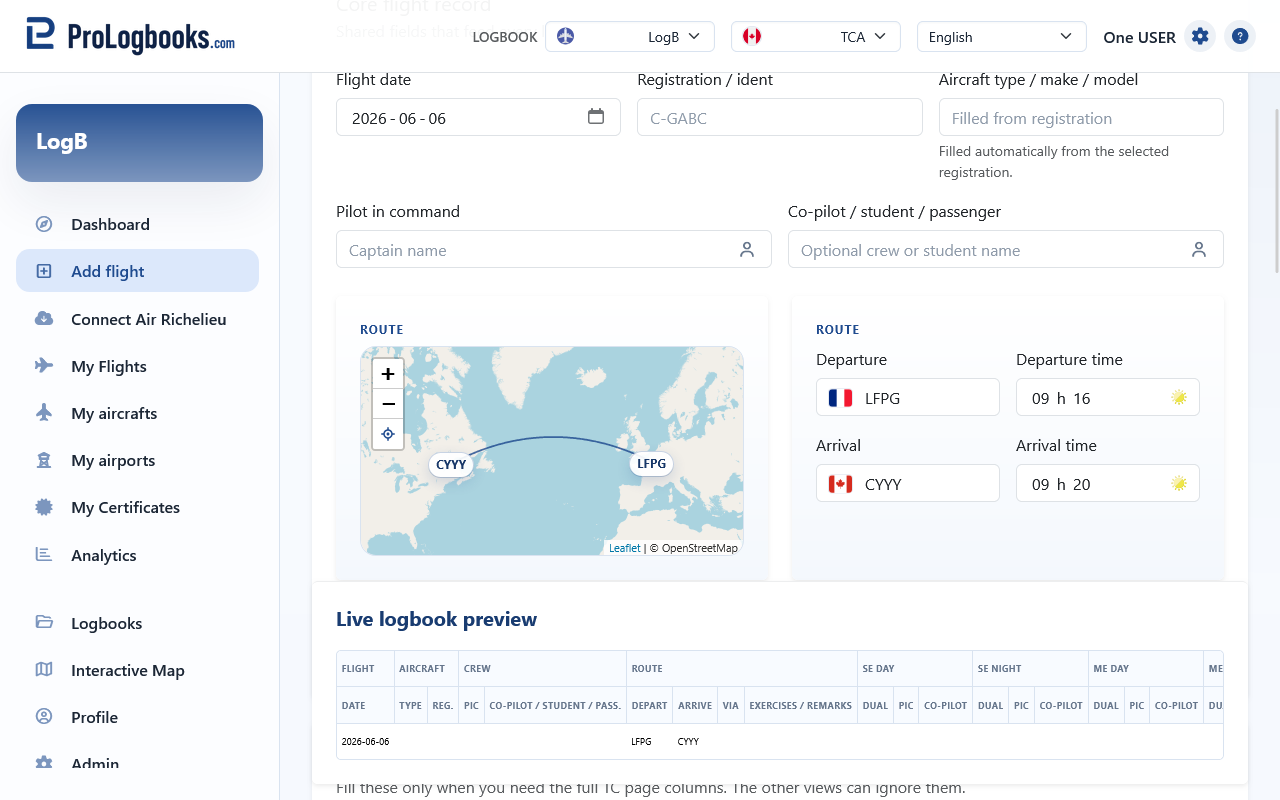The width and height of the screenshot is (1280, 800).
Task: Open the Admin sidebar item
Action: tap(137, 763)
